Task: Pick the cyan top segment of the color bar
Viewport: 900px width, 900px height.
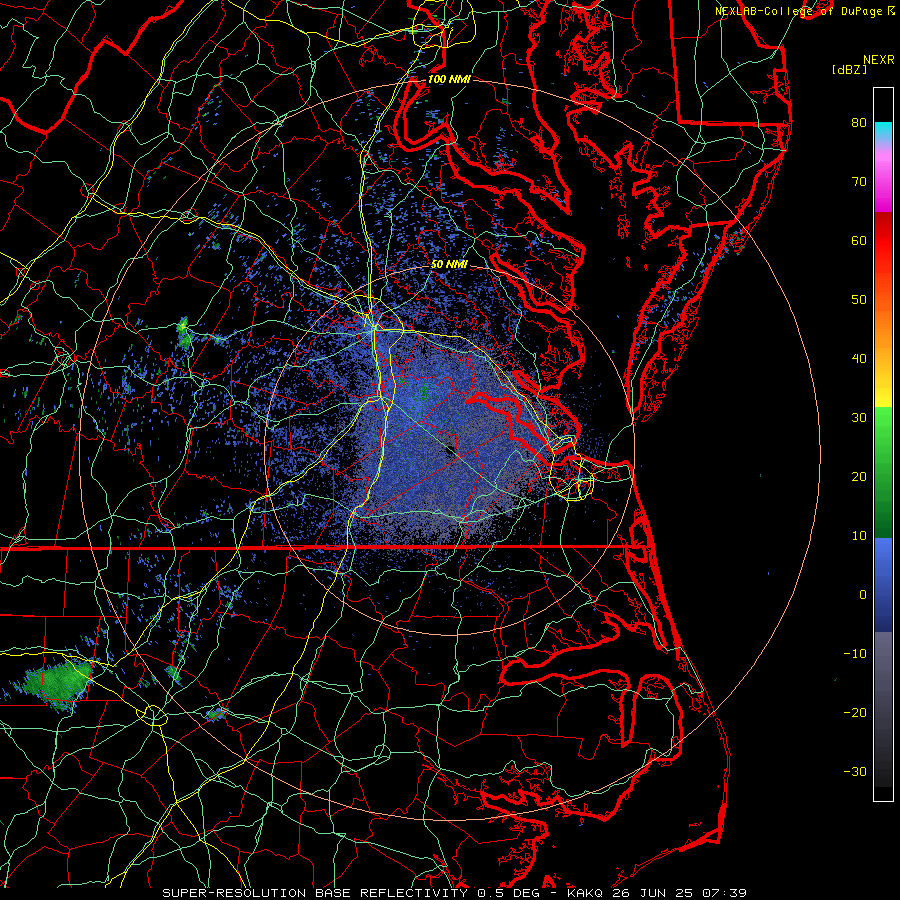Action: [883, 131]
